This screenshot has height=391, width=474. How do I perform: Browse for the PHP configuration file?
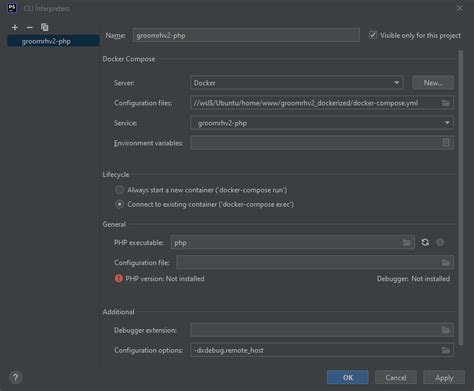click(x=446, y=262)
